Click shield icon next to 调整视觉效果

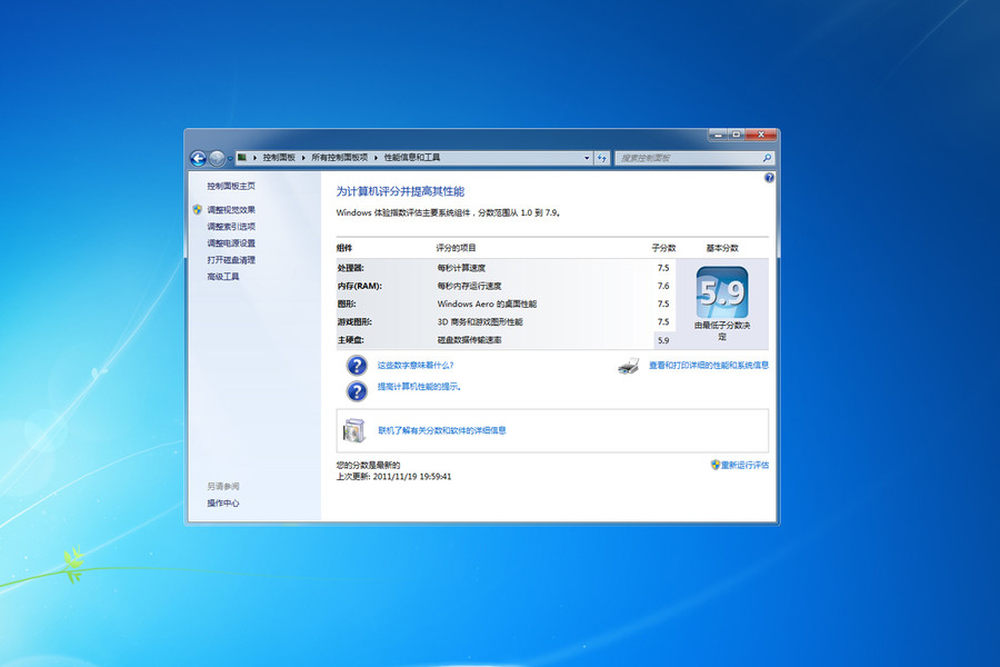pyautogui.click(x=198, y=209)
